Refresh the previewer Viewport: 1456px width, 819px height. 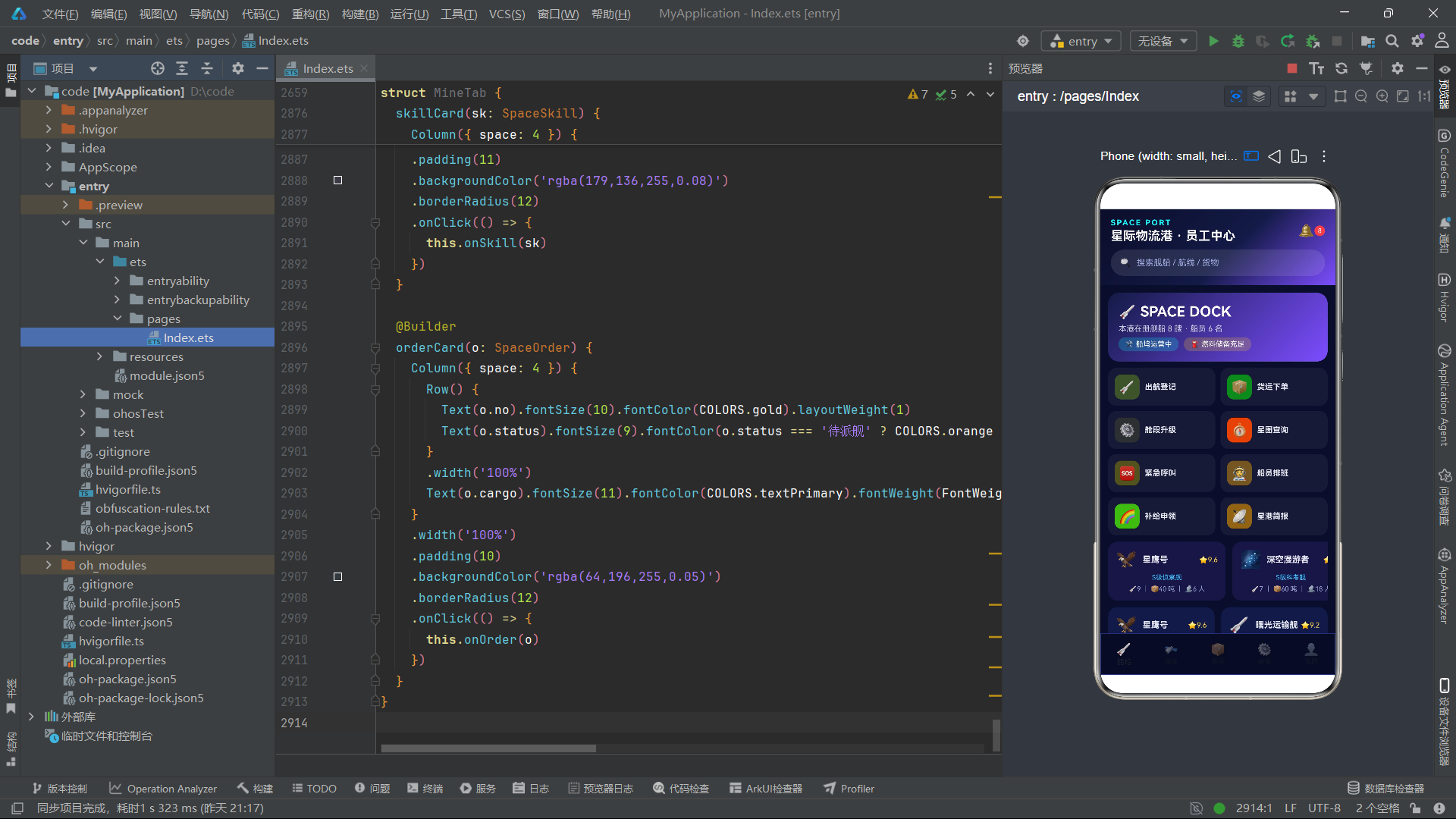click(1341, 68)
